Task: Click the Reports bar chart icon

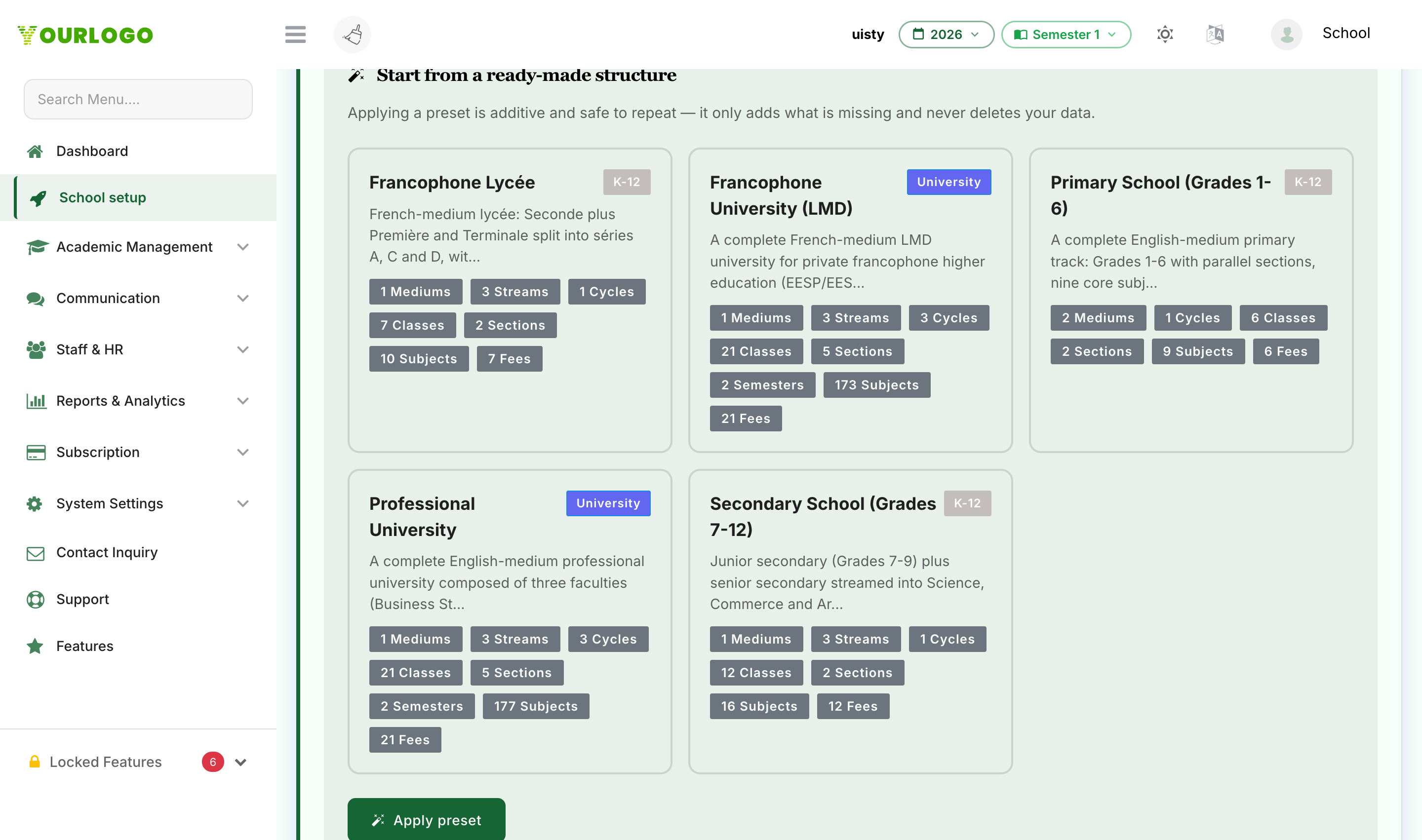Action: point(36,401)
